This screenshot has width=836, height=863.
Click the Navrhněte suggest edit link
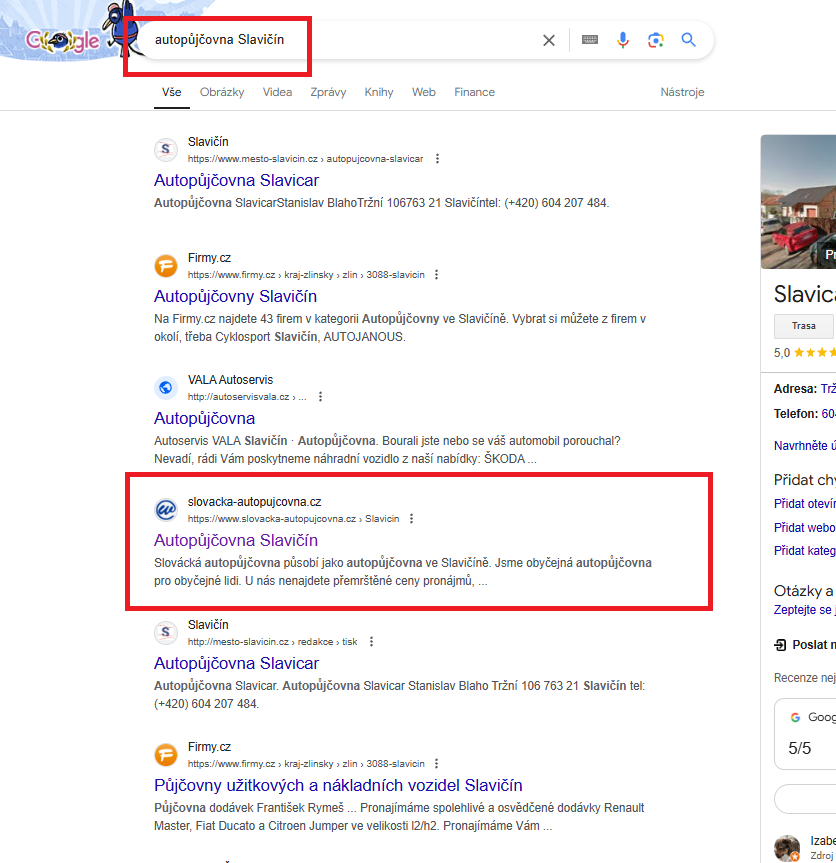pos(805,445)
